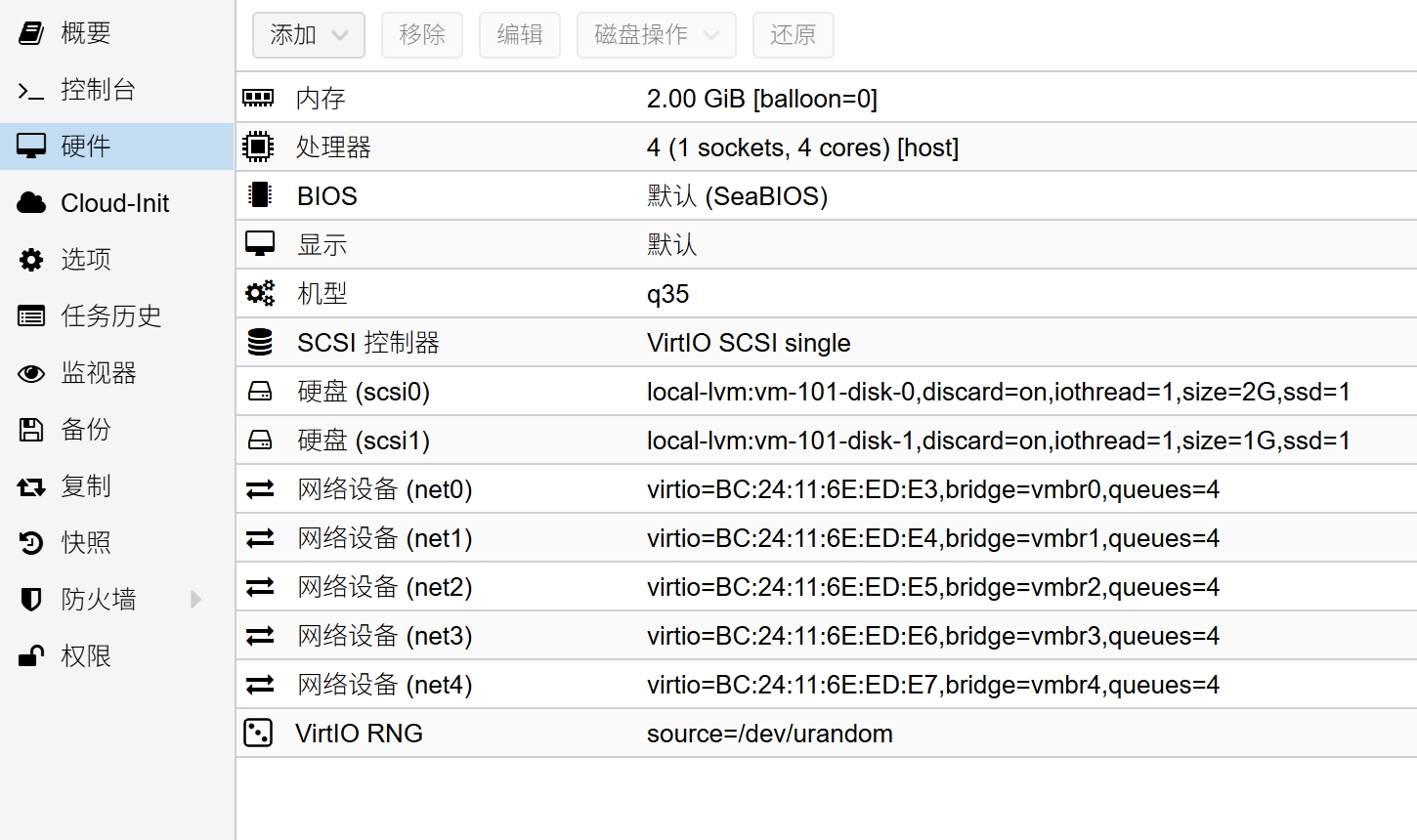Go to the Cloud-Init section
The width and height of the screenshot is (1417, 840).
point(114,203)
